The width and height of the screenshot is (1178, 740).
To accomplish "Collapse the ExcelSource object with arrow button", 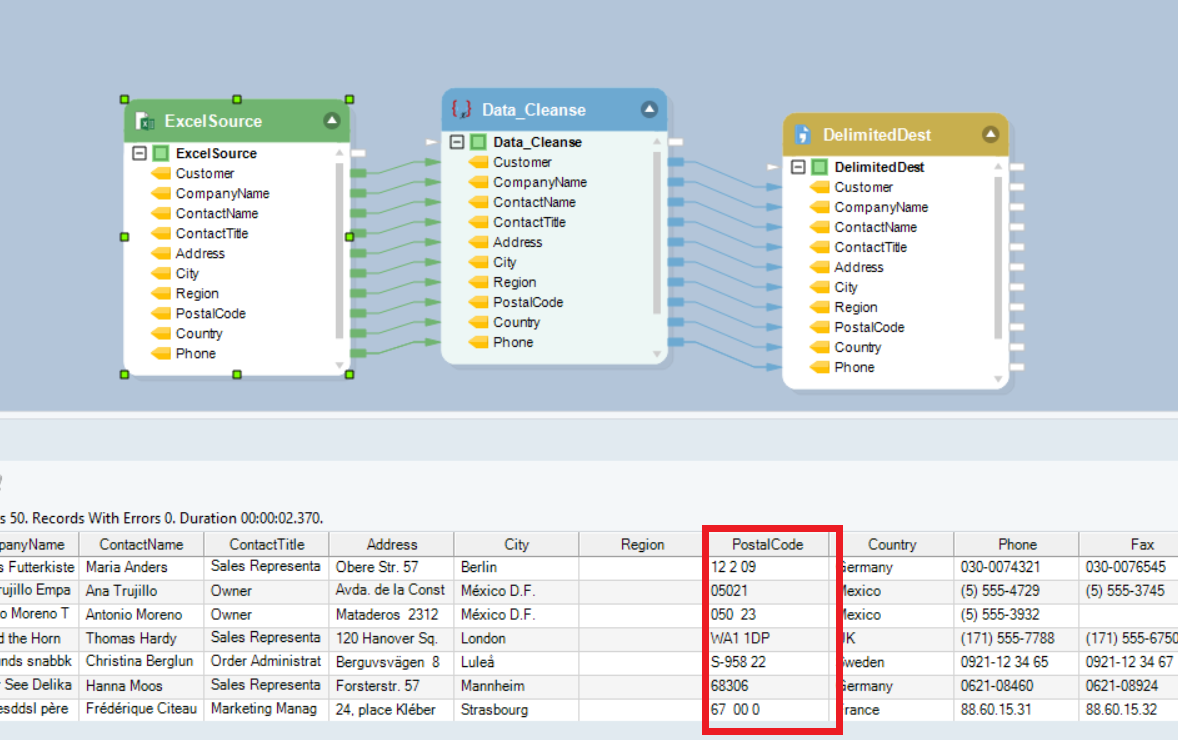I will click(331, 121).
